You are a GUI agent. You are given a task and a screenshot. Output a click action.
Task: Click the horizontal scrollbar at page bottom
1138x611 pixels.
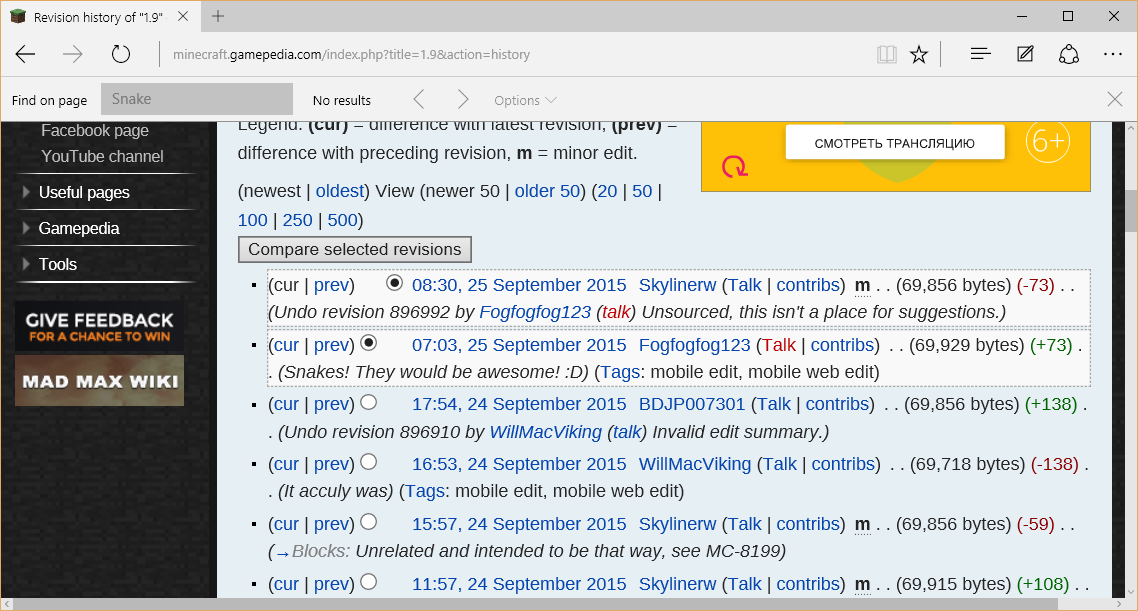coord(536,604)
